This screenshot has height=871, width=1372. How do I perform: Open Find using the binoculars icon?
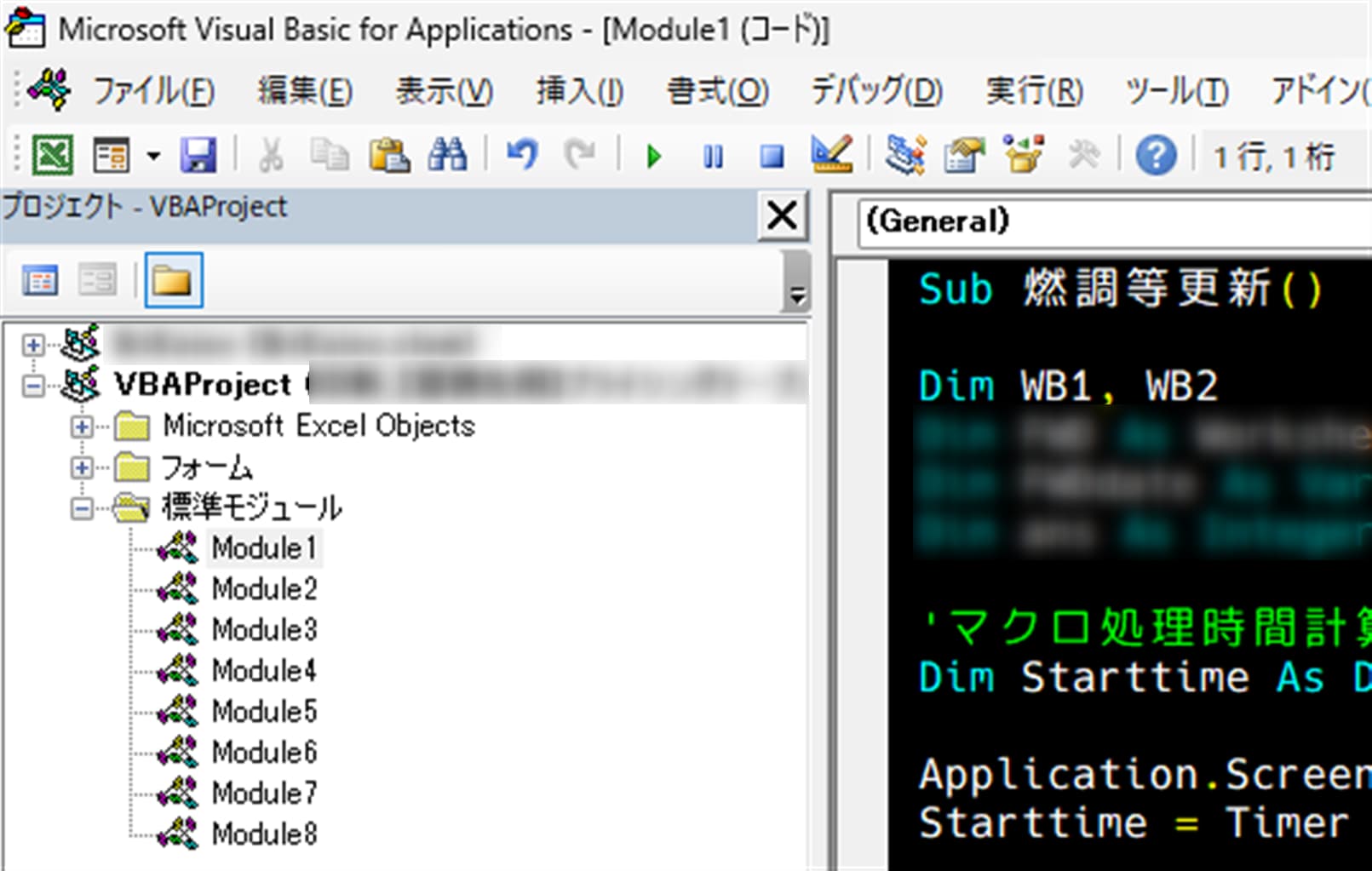click(x=449, y=156)
